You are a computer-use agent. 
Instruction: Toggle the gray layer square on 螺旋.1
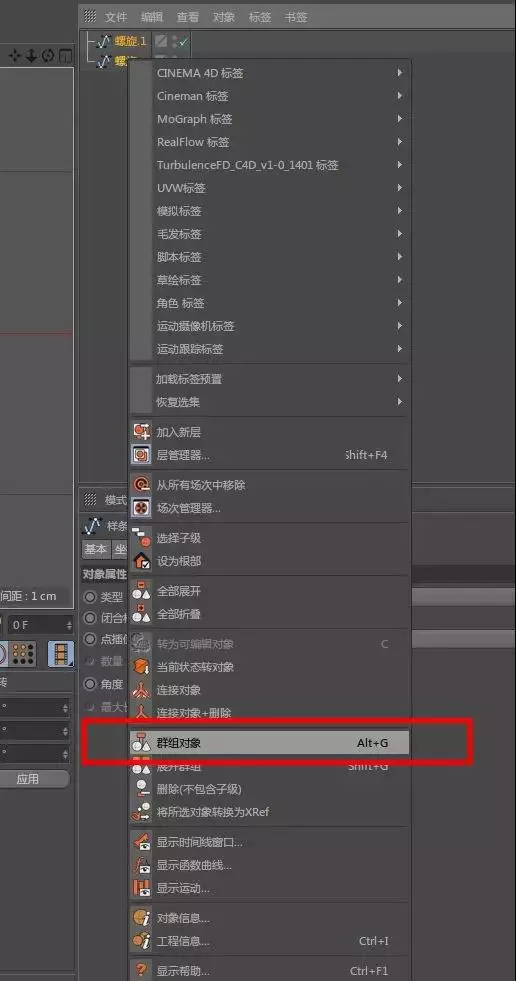pyautogui.click(x=161, y=41)
